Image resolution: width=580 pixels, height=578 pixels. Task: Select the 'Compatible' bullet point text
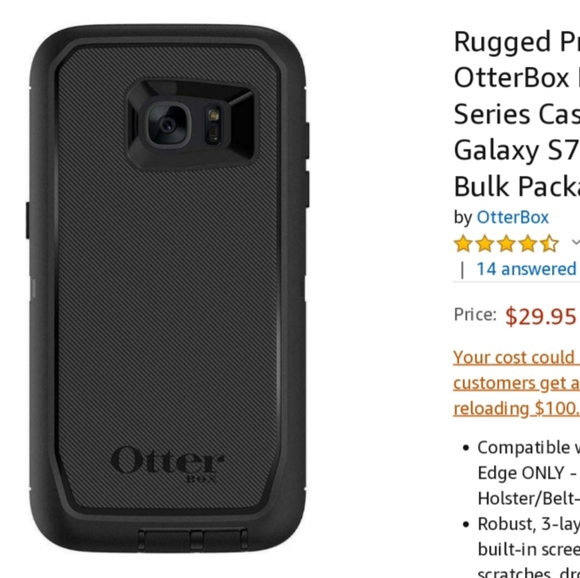tap(529, 473)
